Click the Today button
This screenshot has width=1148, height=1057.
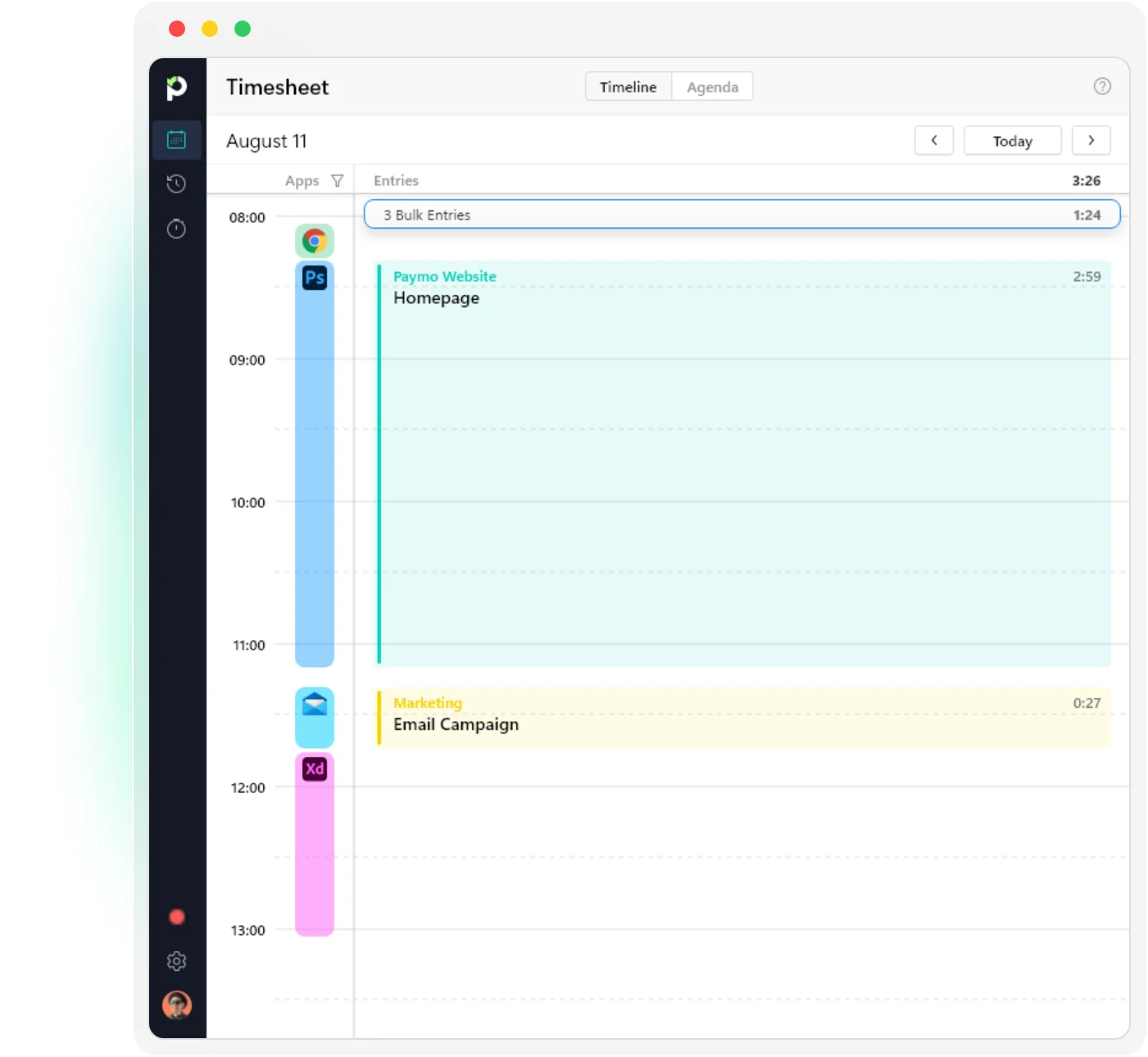point(1012,141)
